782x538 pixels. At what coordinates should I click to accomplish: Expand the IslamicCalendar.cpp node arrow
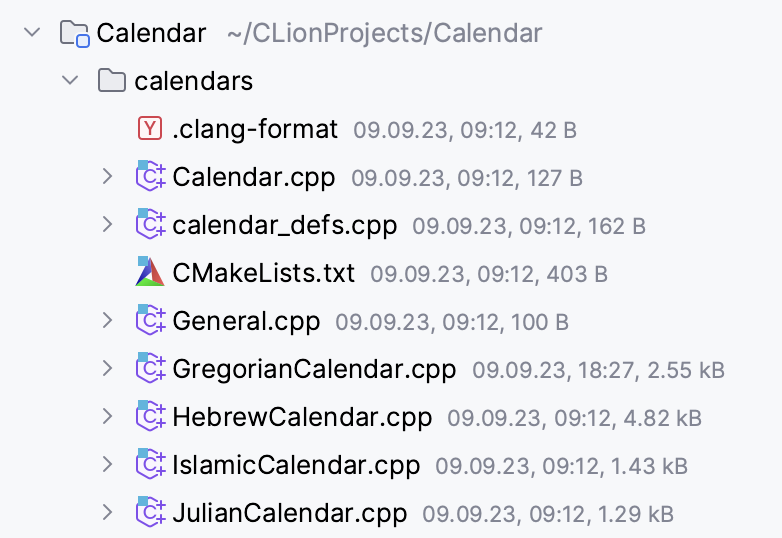108,465
